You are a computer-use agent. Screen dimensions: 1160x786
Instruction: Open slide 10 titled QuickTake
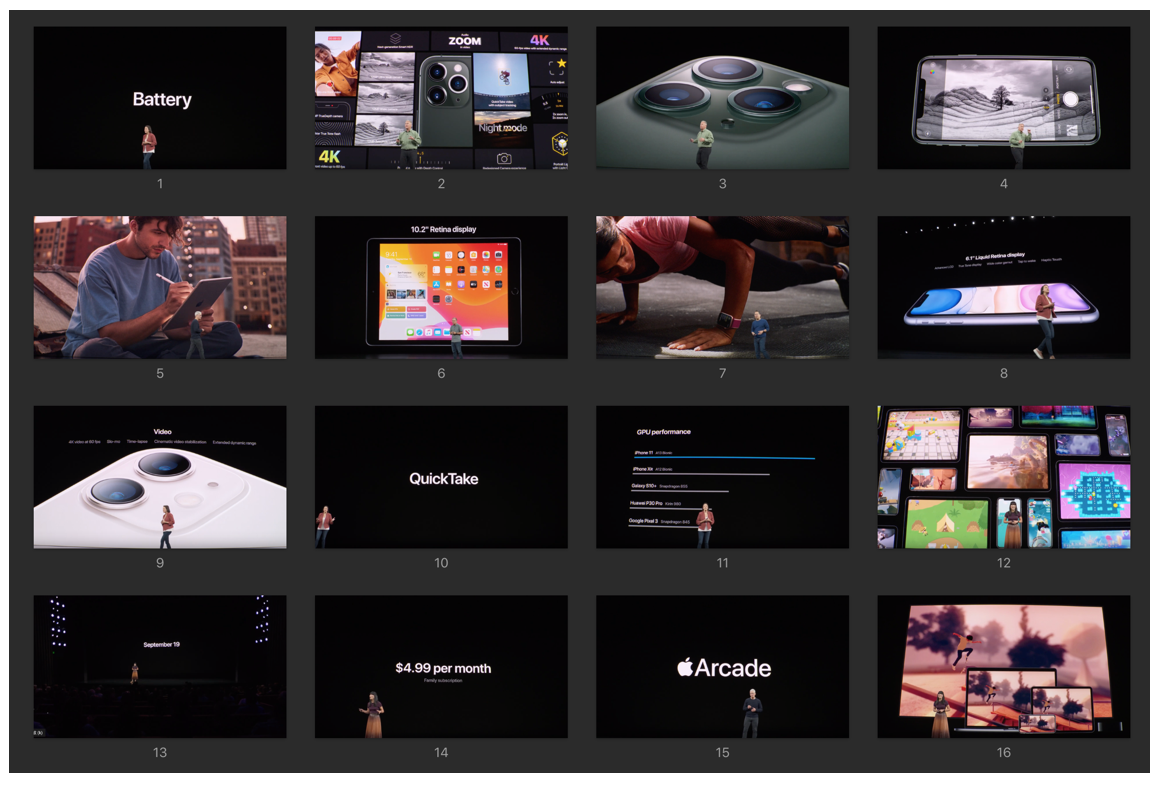tap(441, 477)
